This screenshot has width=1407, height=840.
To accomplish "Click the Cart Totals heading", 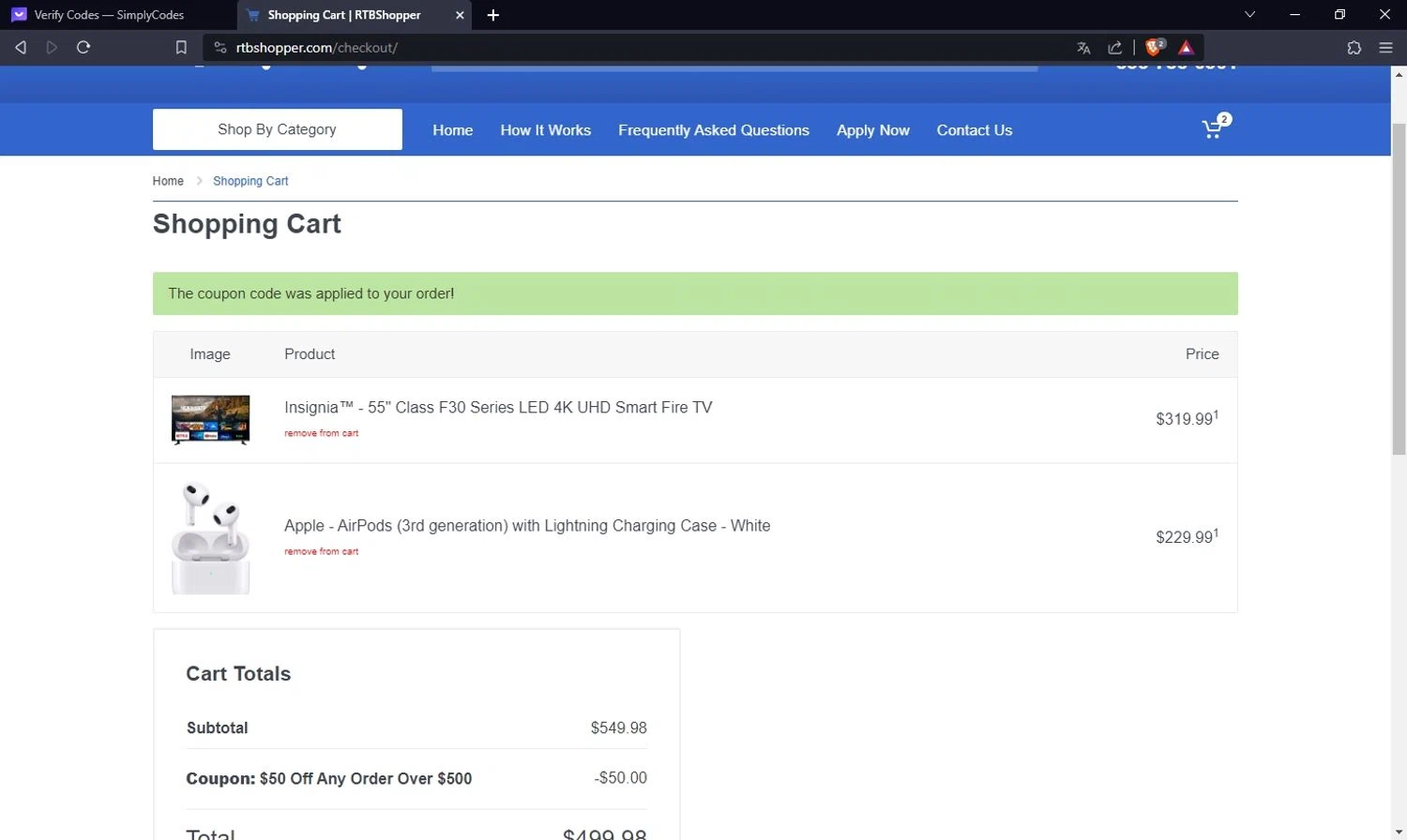I will [238, 673].
